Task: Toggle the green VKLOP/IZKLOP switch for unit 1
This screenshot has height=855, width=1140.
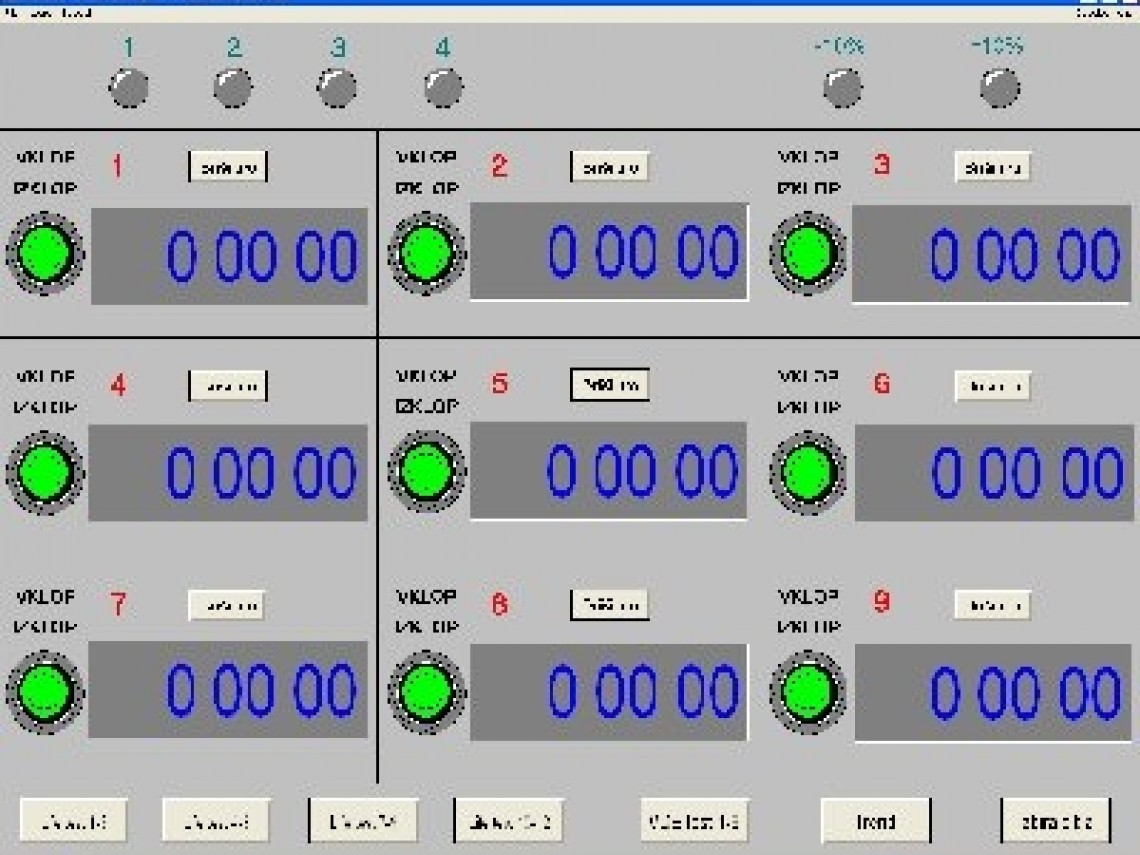Action: coord(45,254)
